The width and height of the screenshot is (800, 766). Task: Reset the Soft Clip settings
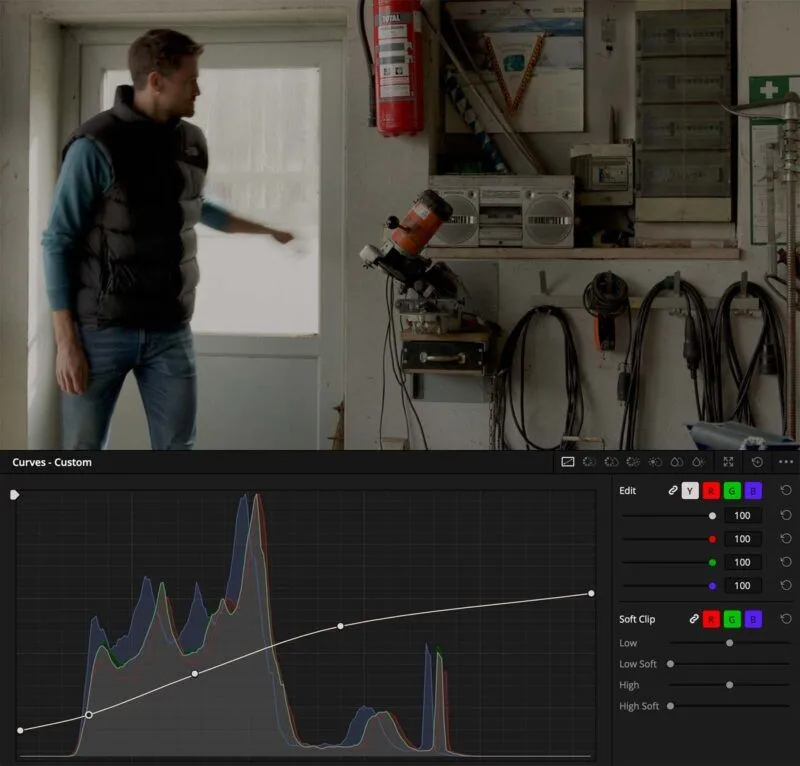point(785,620)
